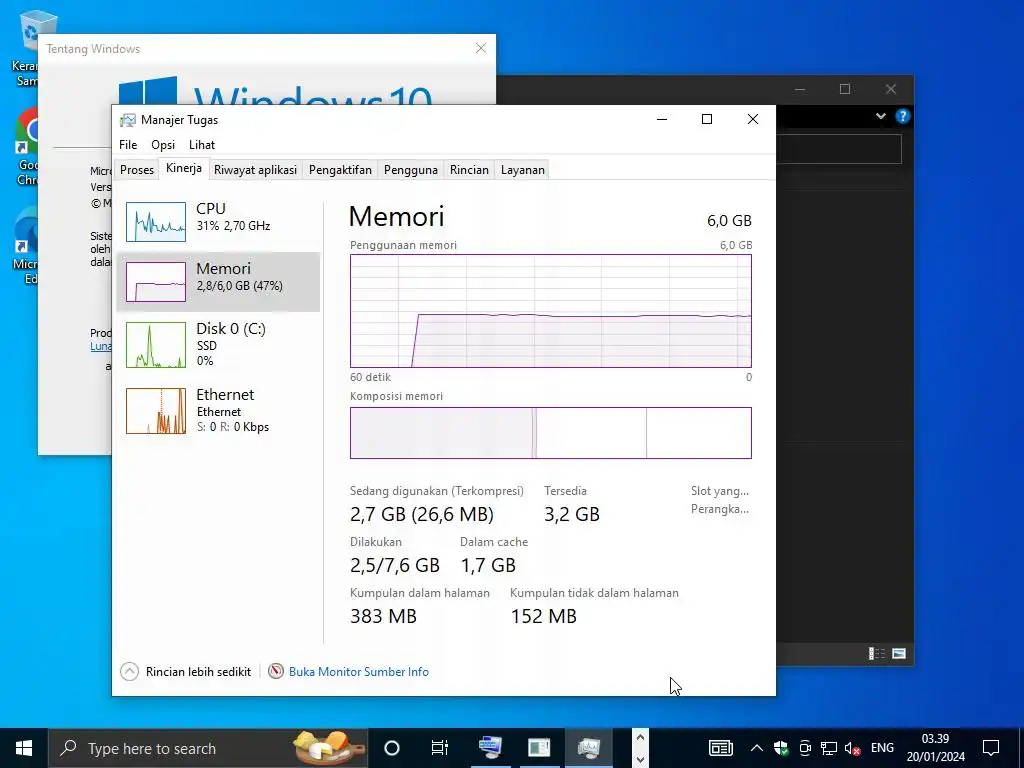The width and height of the screenshot is (1024, 768).
Task: Click the Resource Monitor icon at bottom
Action: click(276, 671)
